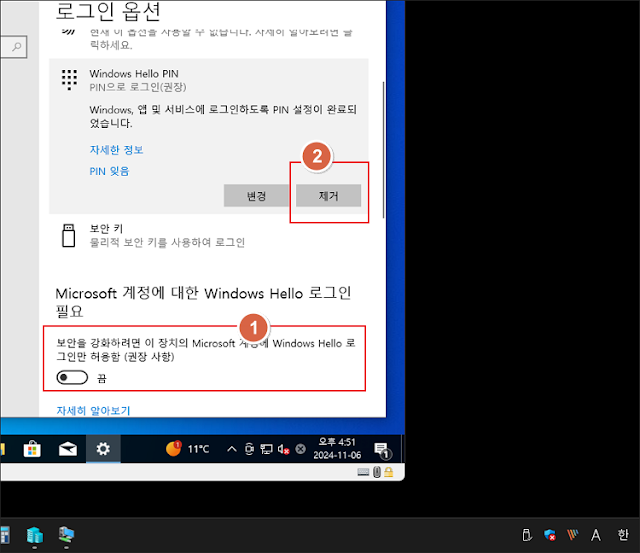The width and height of the screenshot is (640, 553).
Task: Open the 자세히 알아보기 link
Action: click(93, 410)
